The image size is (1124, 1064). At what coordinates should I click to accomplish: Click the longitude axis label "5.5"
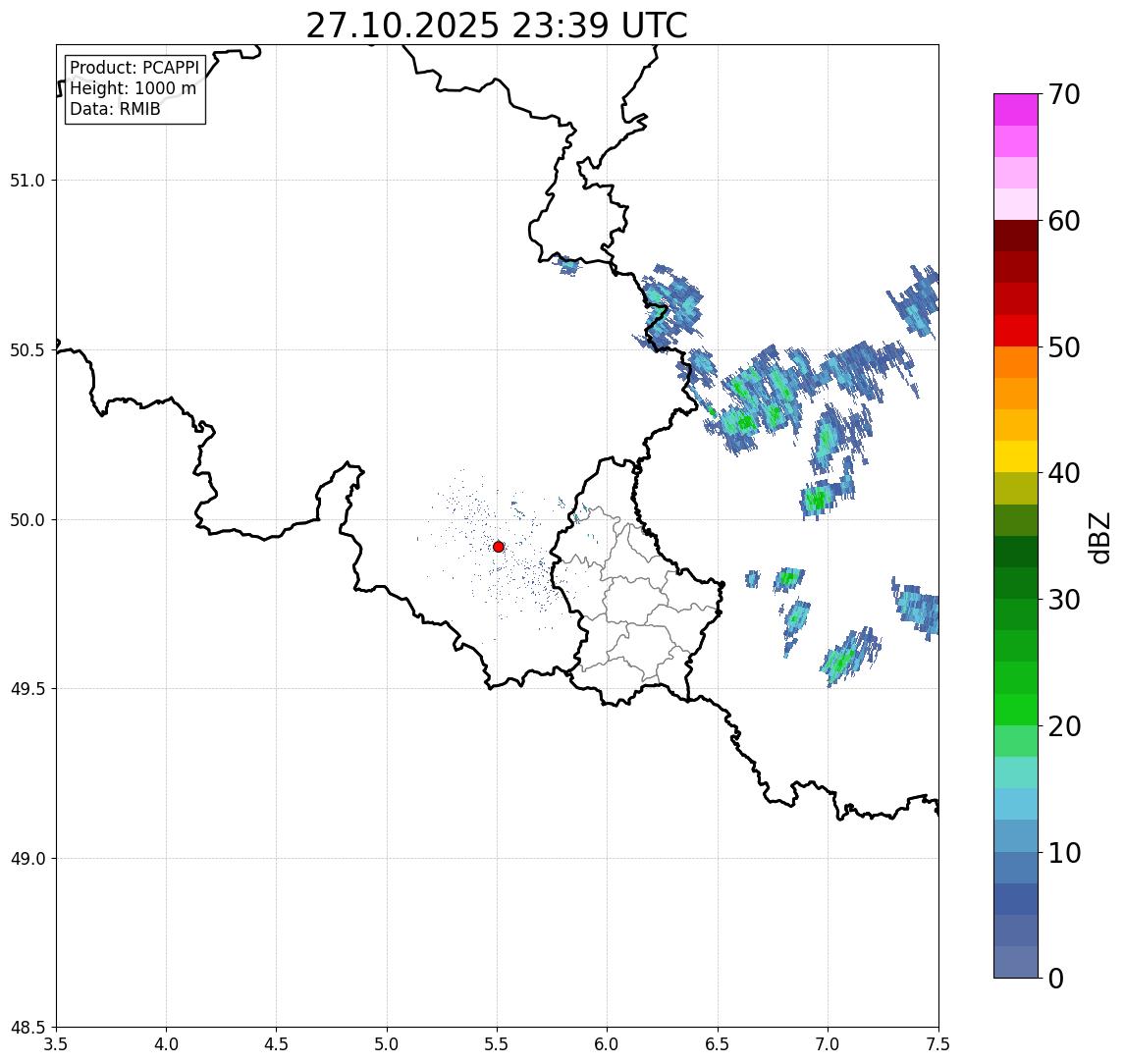(x=498, y=1044)
